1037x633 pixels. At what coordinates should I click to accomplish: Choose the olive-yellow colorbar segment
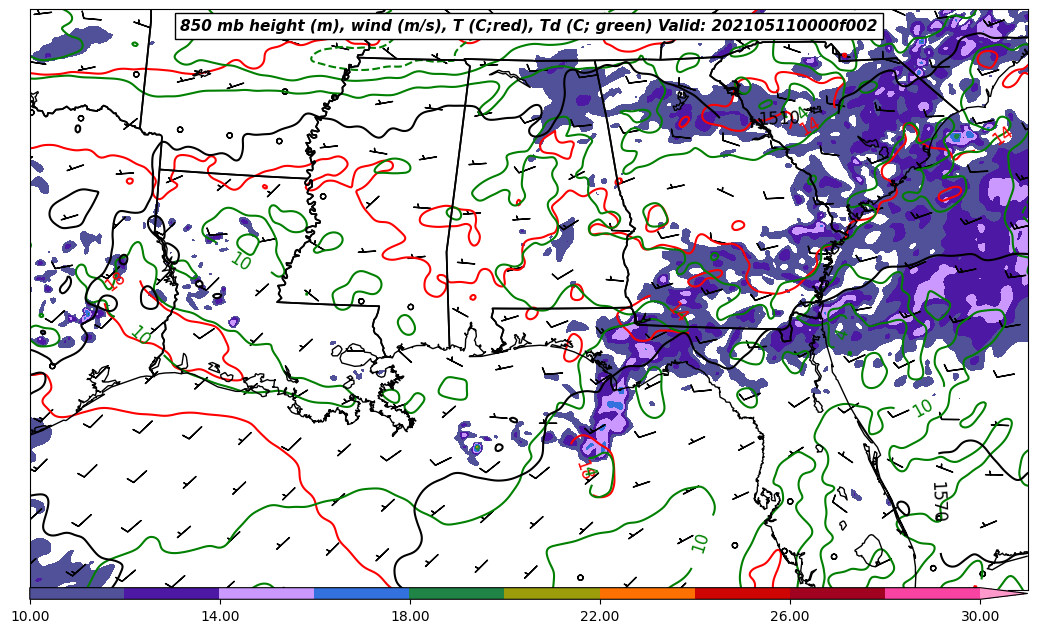pyautogui.click(x=552, y=593)
